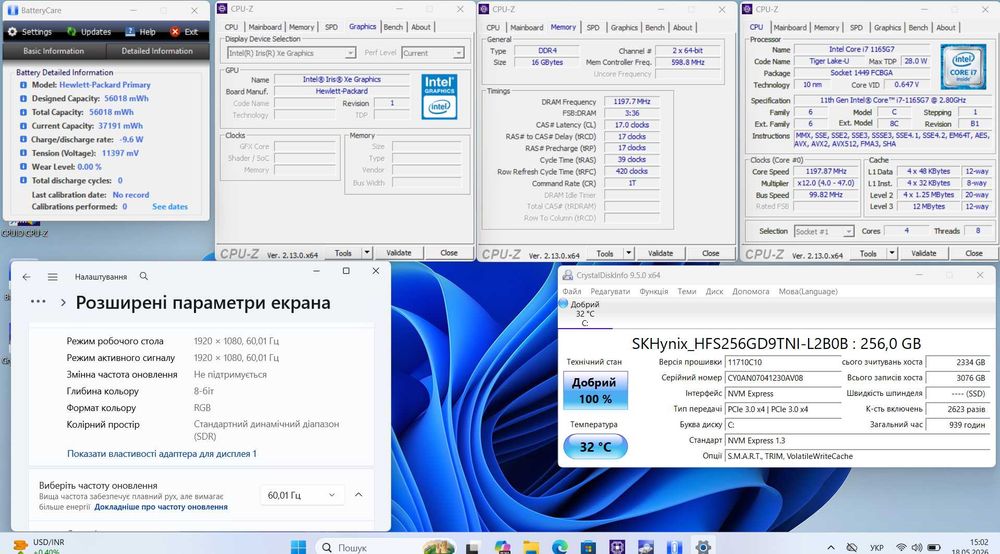Click the Добрий 100 % health status button
The height and width of the screenshot is (554, 1000).
595,390
